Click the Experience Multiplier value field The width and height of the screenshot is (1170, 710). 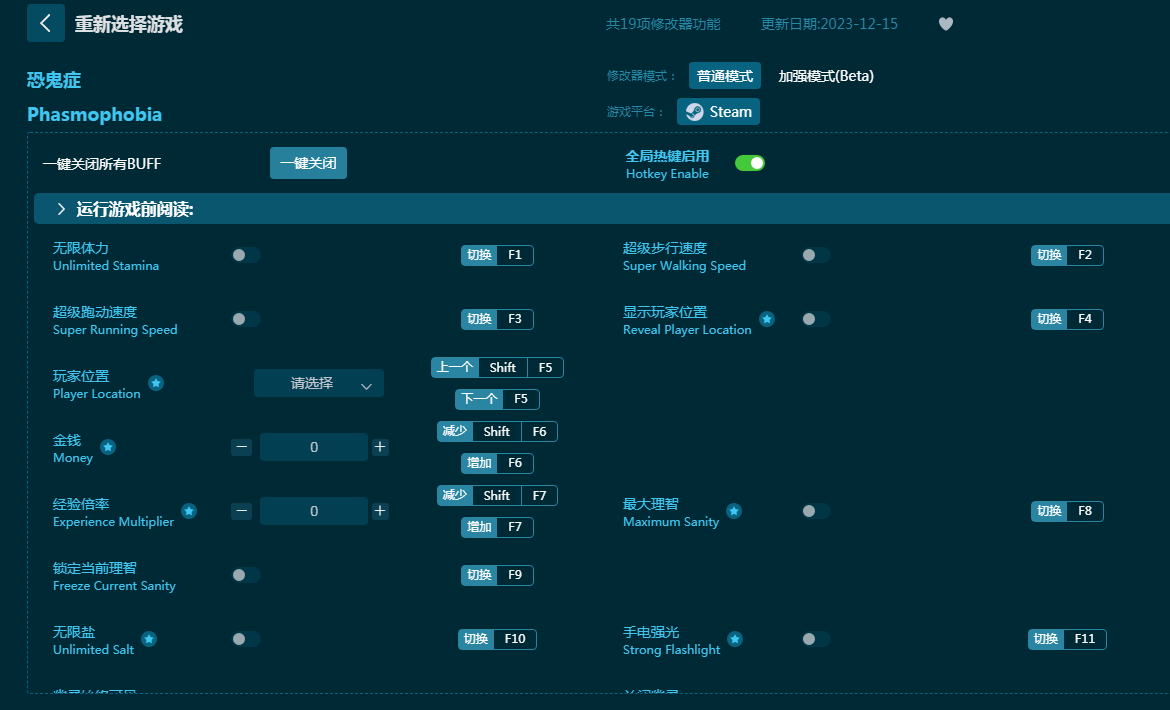click(x=313, y=512)
